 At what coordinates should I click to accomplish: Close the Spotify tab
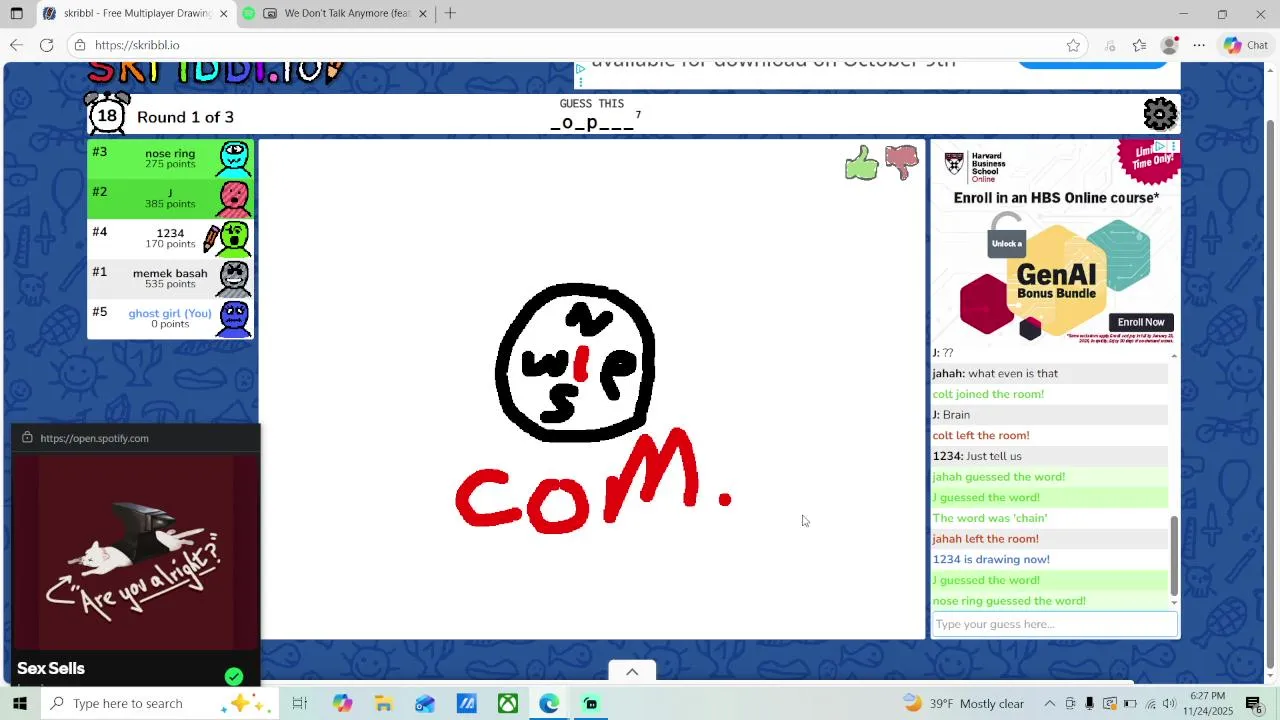point(423,14)
